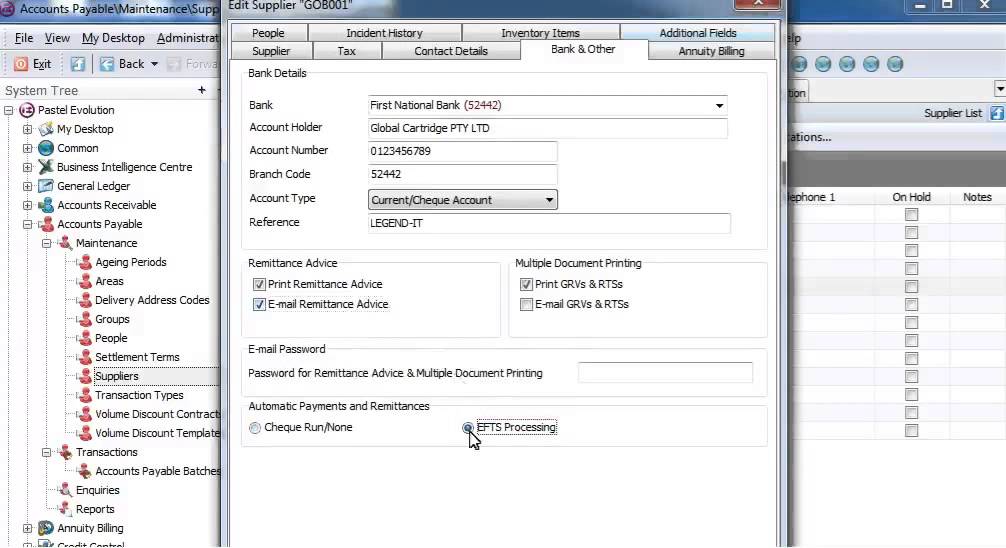Click the Accounts Payable Batches icon
The image size is (1006, 548).
(x=84, y=471)
